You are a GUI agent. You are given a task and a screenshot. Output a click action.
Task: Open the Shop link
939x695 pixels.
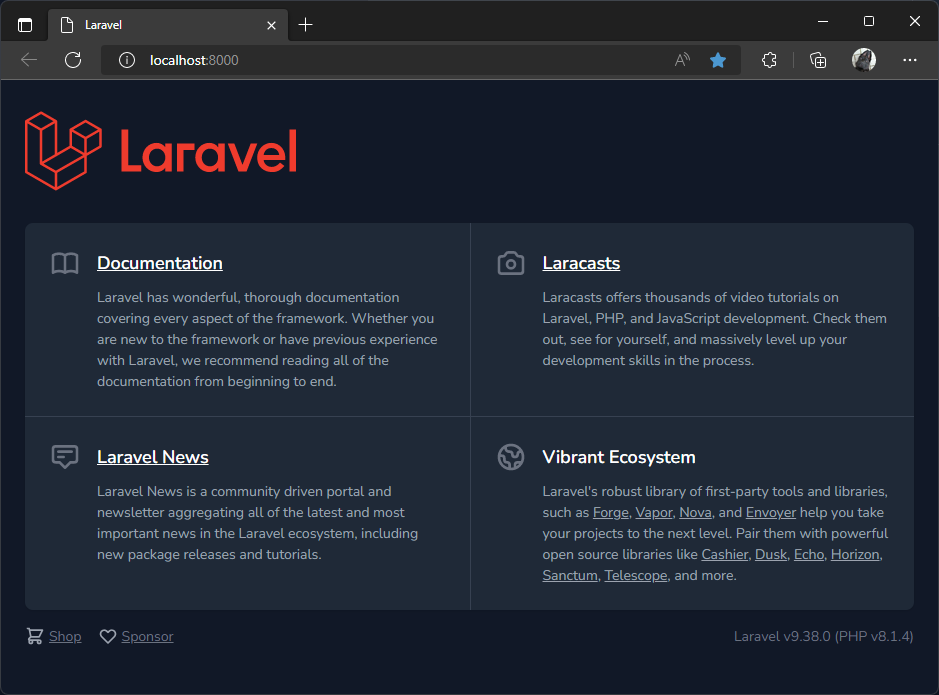click(65, 636)
